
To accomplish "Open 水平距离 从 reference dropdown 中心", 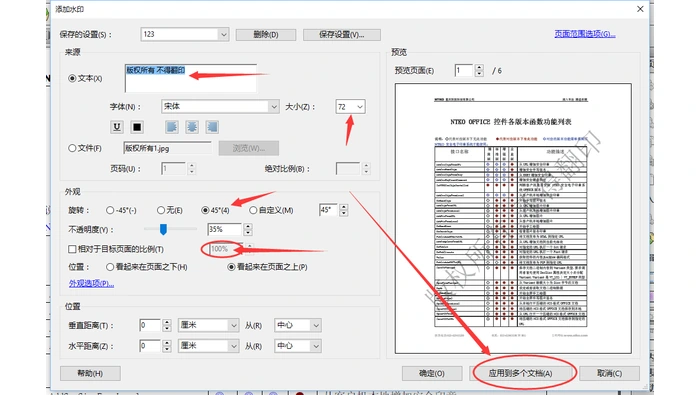I will (297, 345).
